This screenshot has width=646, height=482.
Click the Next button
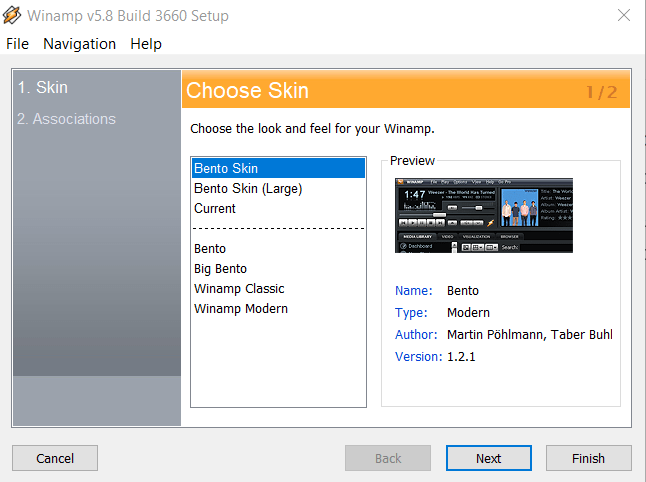click(489, 458)
